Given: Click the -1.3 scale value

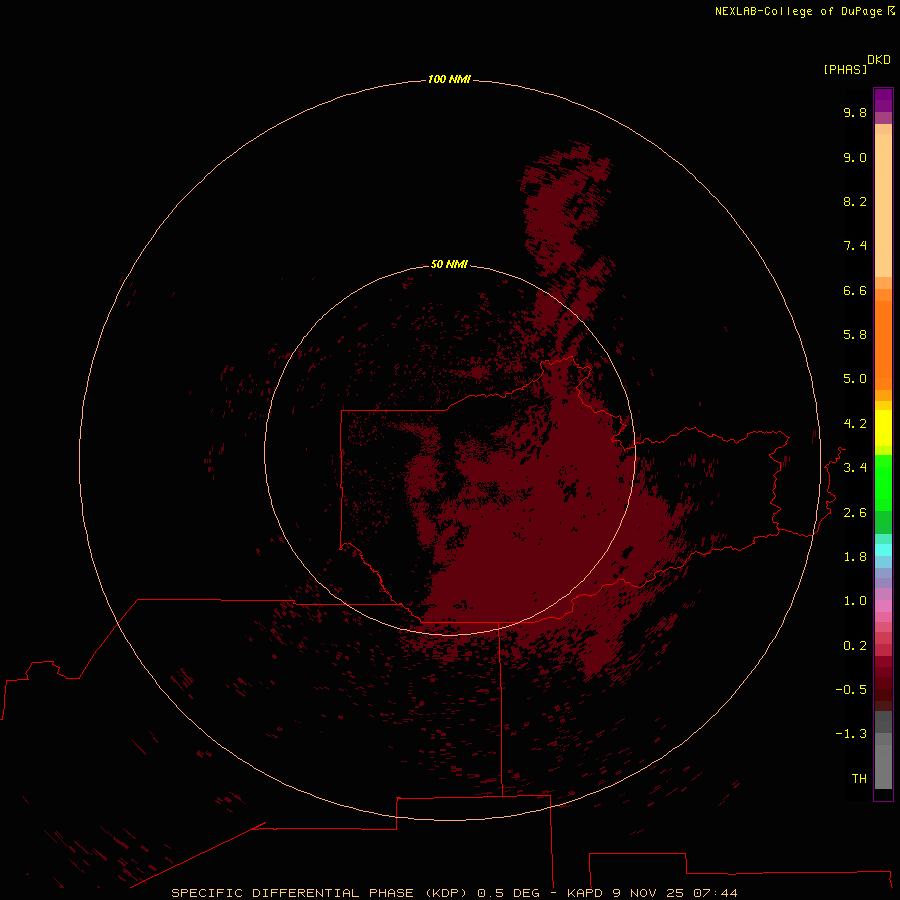Looking at the screenshot, I should [x=851, y=734].
